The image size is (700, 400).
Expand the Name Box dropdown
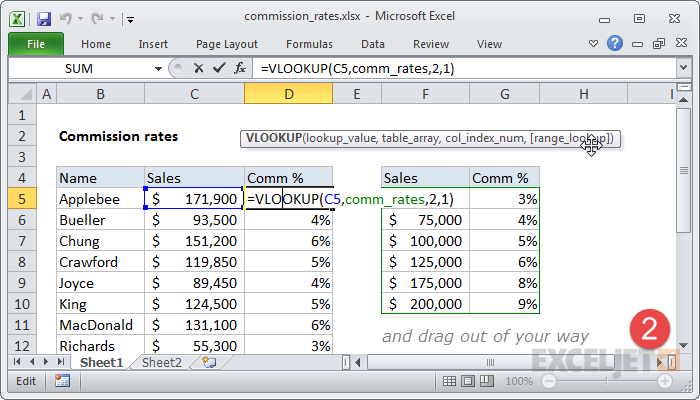pyautogui.click(x=158, y=69)
